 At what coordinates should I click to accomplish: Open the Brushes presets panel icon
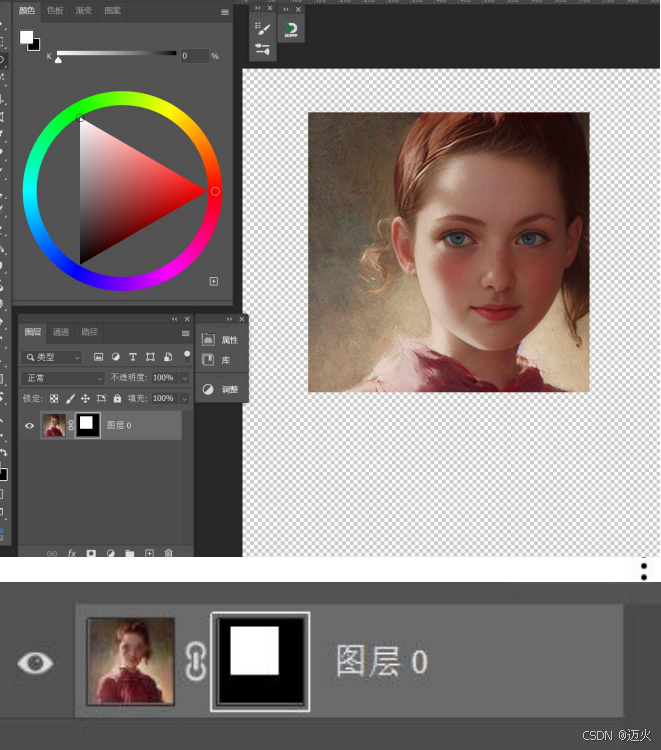pos(262,49)
